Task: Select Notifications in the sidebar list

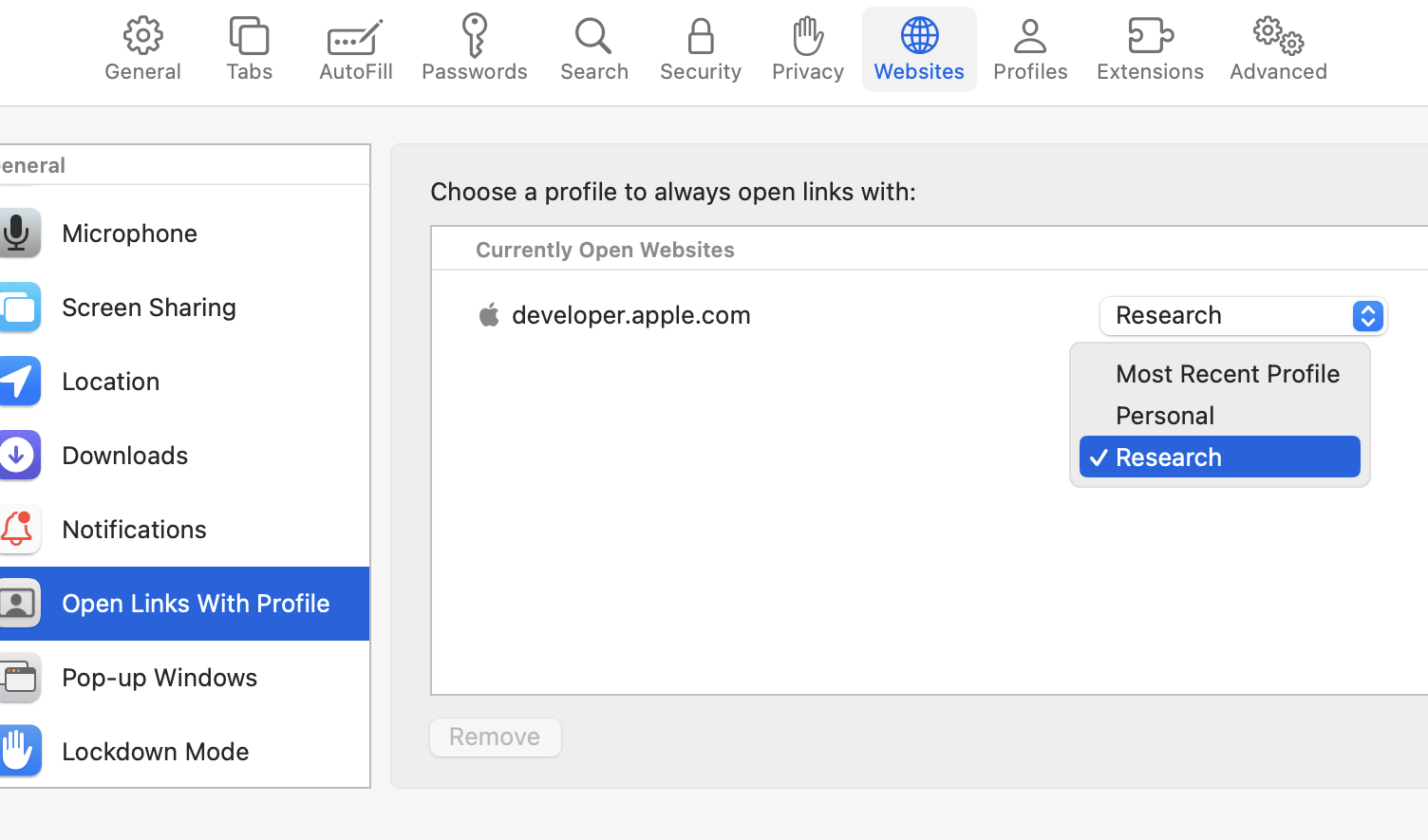Action: coord(185,529)
